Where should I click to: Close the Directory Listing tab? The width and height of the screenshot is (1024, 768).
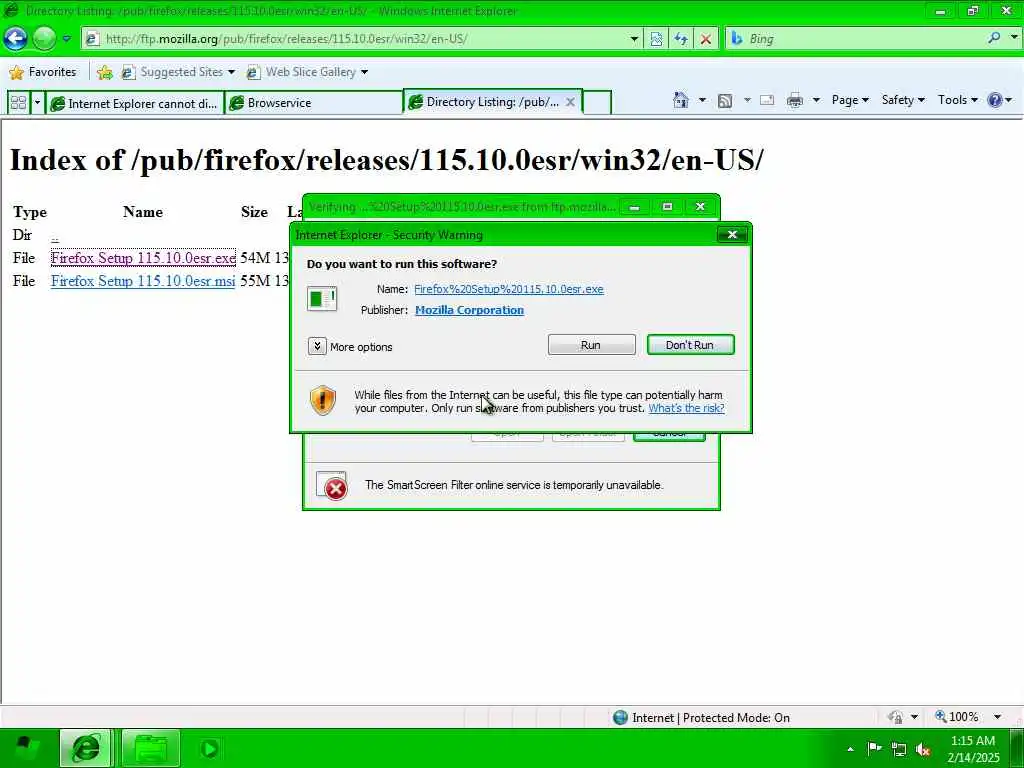(x=570, y=102)
